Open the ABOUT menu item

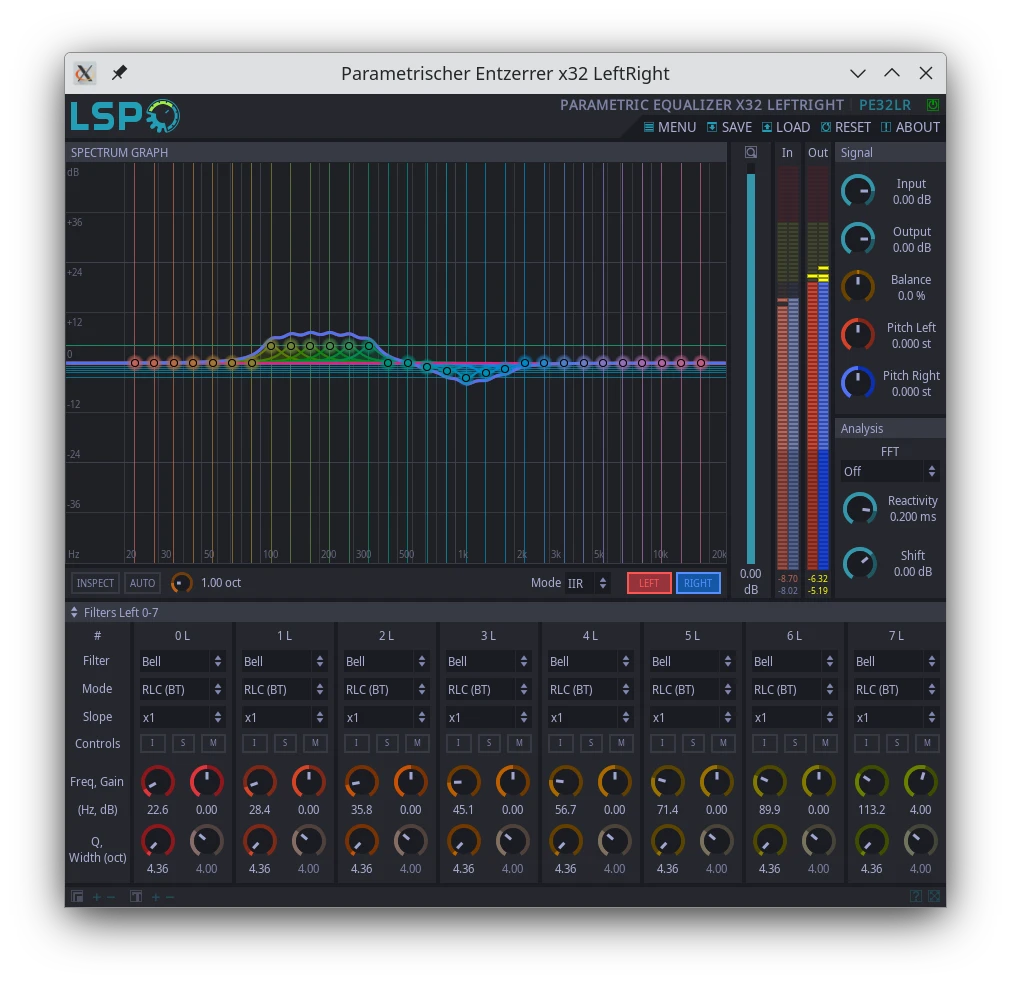(910, 127)
